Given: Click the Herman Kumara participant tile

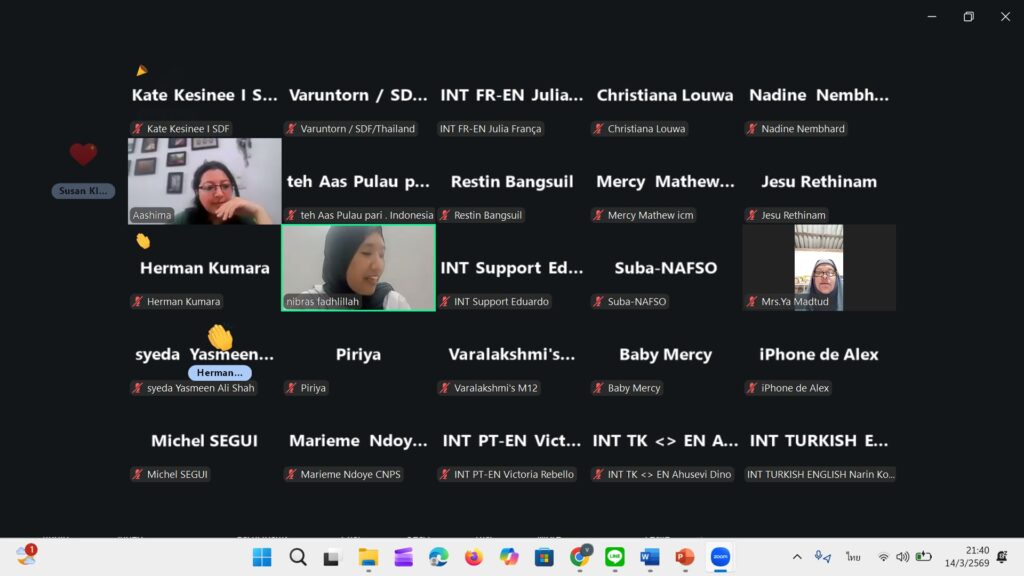Looking at the screenshot, I should (x=205, y=268).
